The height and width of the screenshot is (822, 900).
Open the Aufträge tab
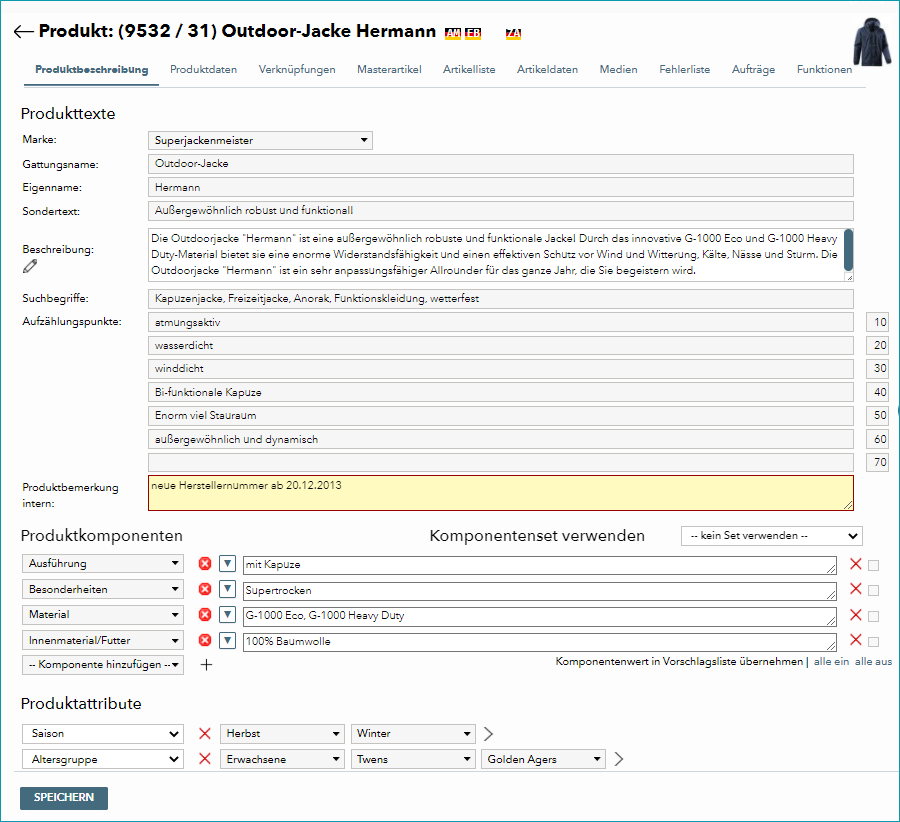[x=753, y=69]
